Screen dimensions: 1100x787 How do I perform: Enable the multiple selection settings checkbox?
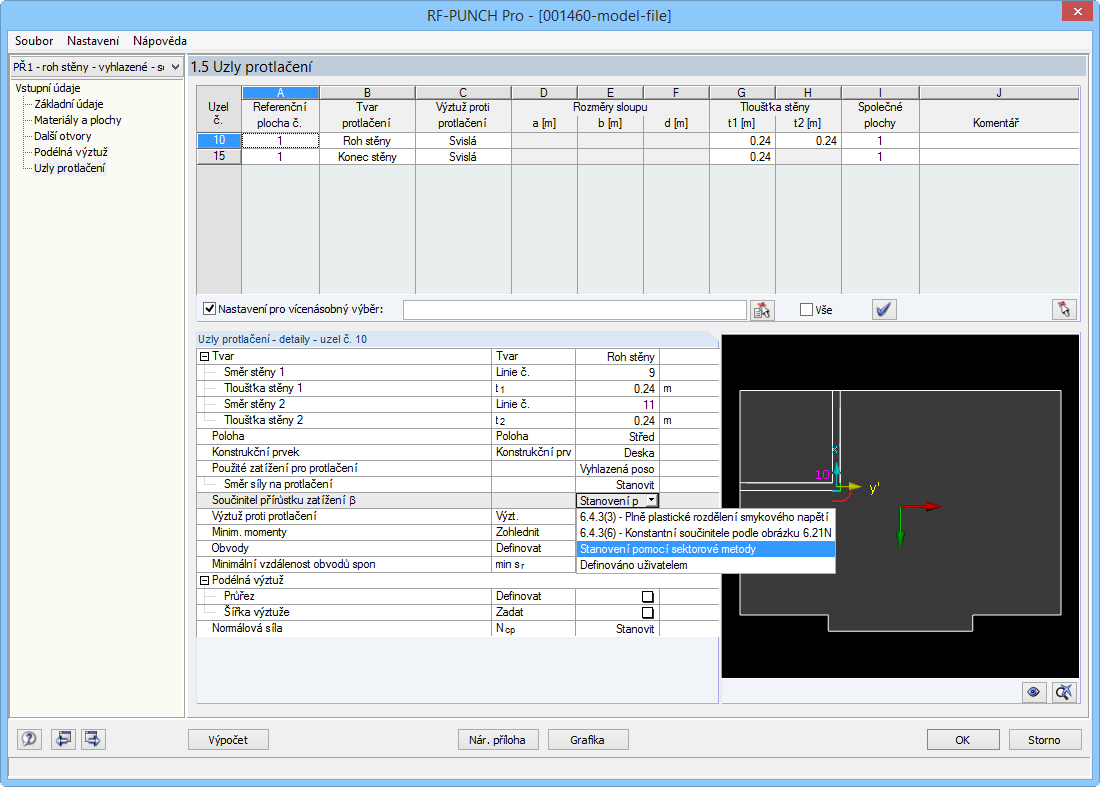[x=209, y=309]
